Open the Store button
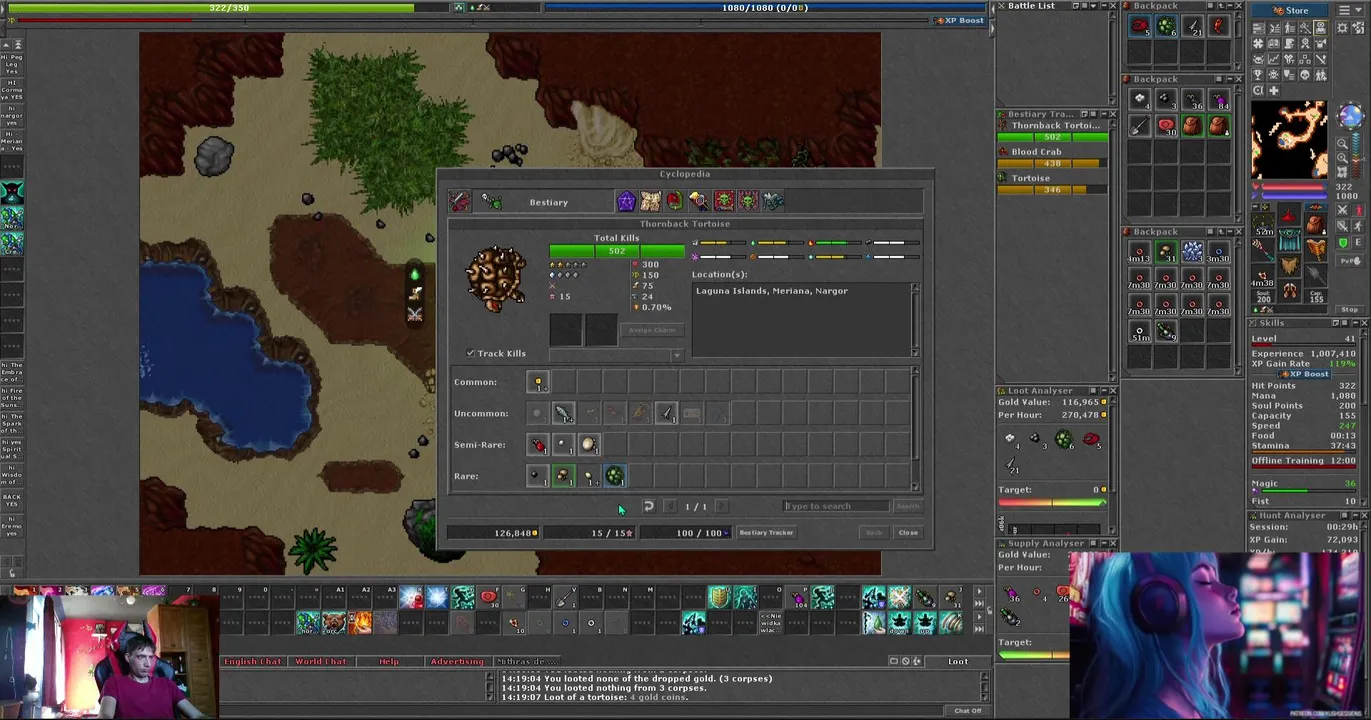Viewport: 1371px width, 720px height. 1288,10
